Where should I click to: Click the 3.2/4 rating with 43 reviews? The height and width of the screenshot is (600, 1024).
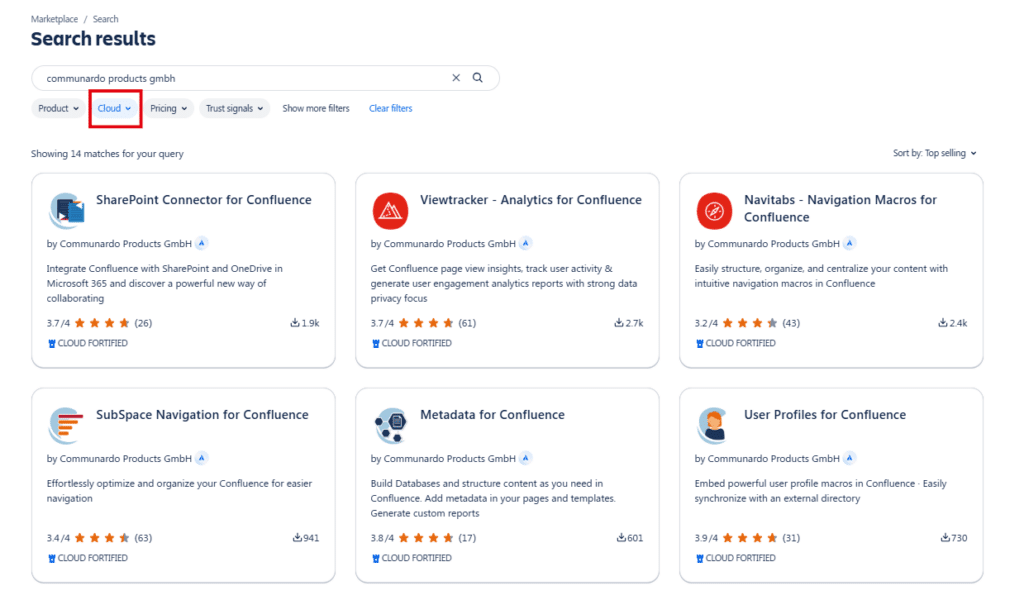click(747, 323)
